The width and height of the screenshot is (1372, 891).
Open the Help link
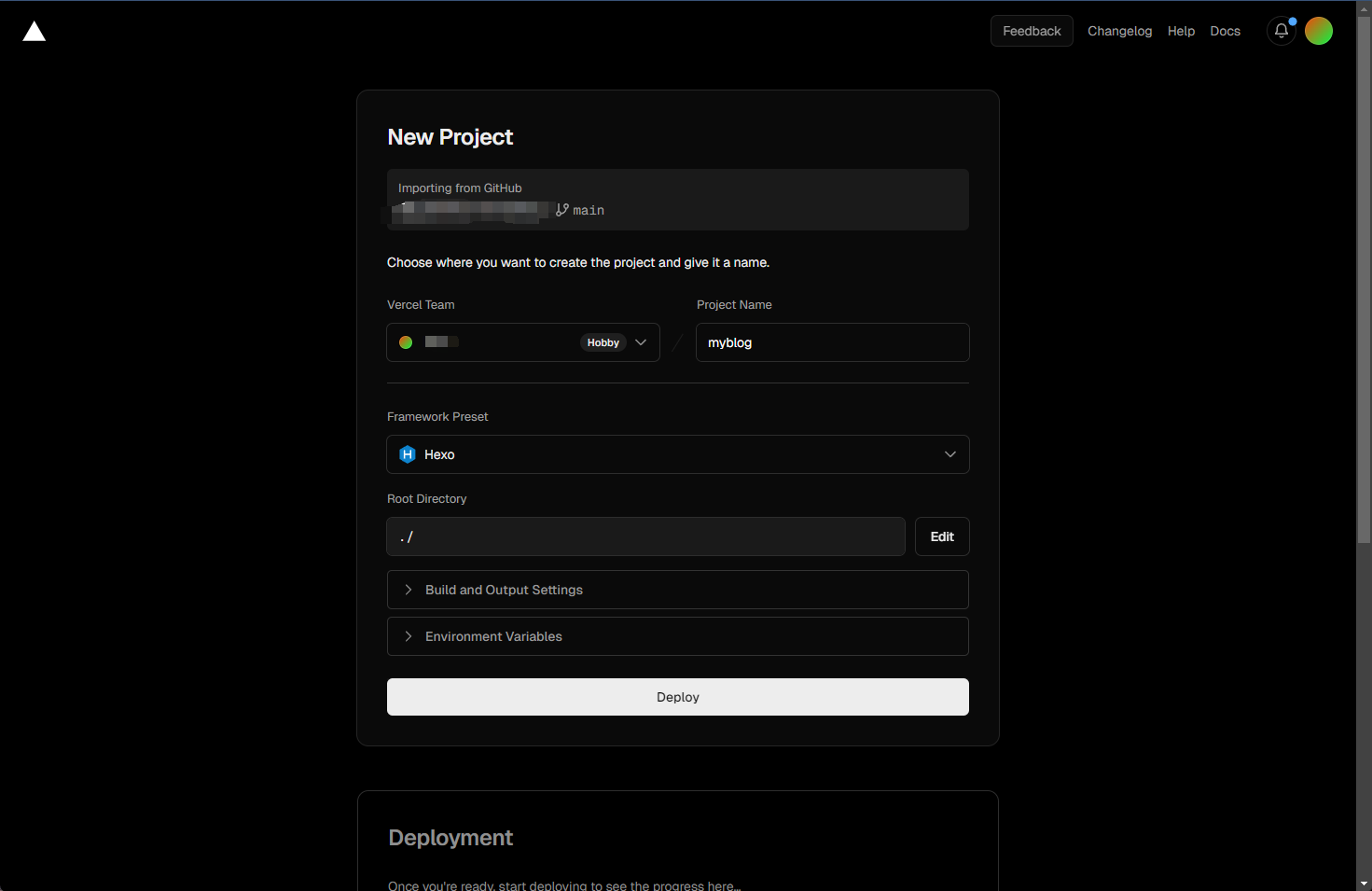[x=1181, y=31]
